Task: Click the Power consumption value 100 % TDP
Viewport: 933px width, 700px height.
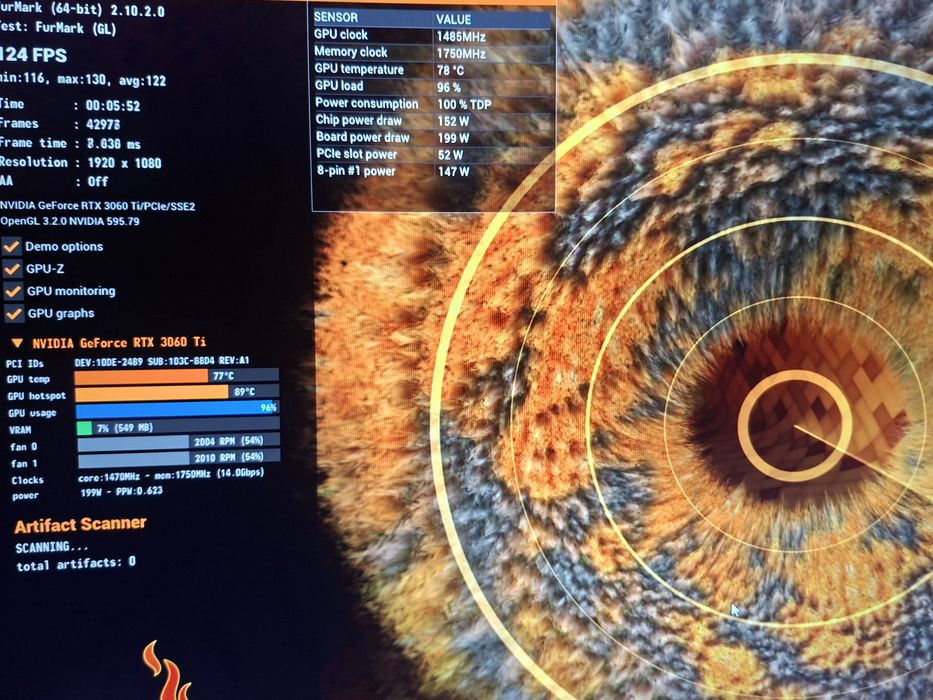Action: tap(465, 105)
